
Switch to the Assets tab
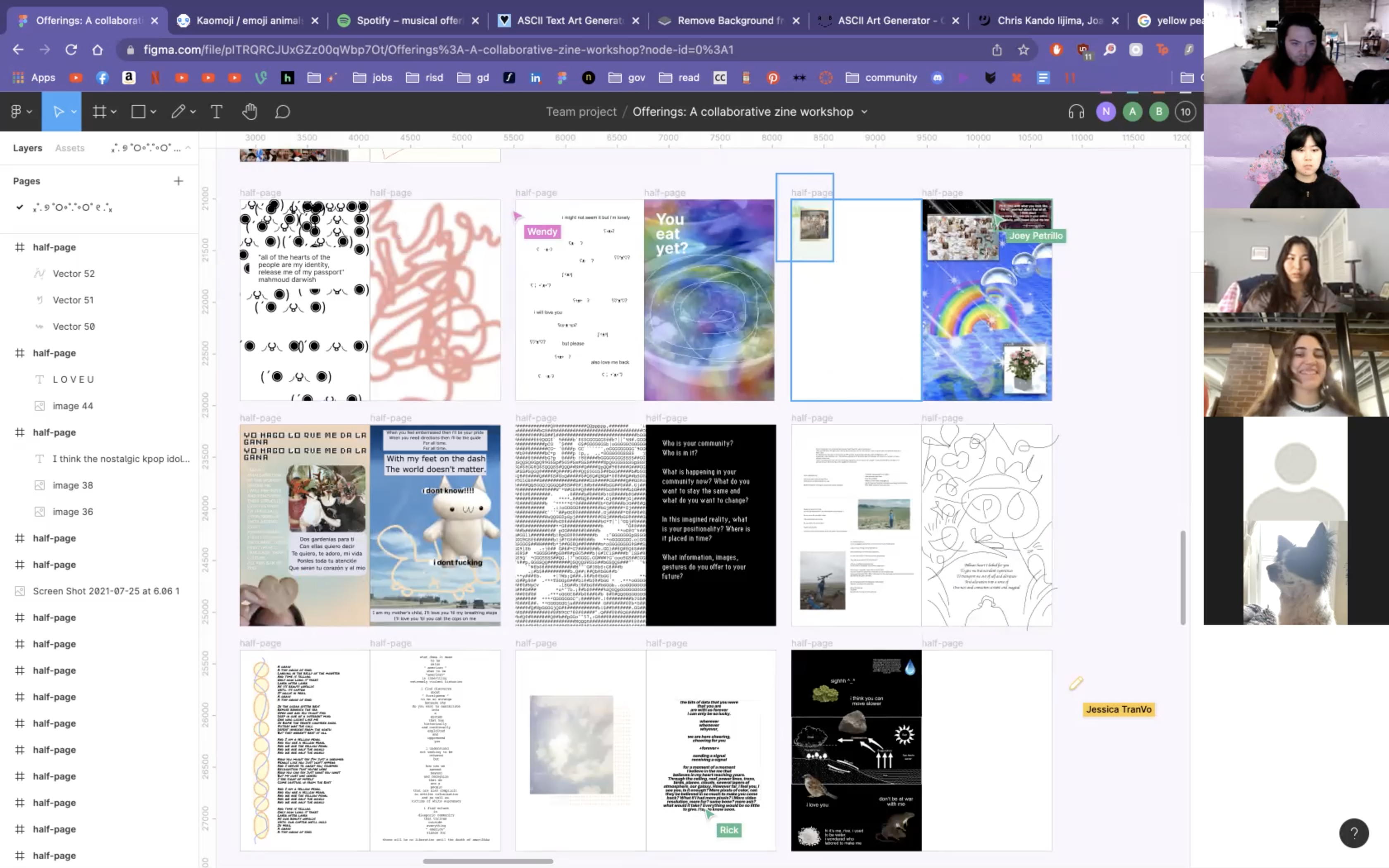coord(69,148)
